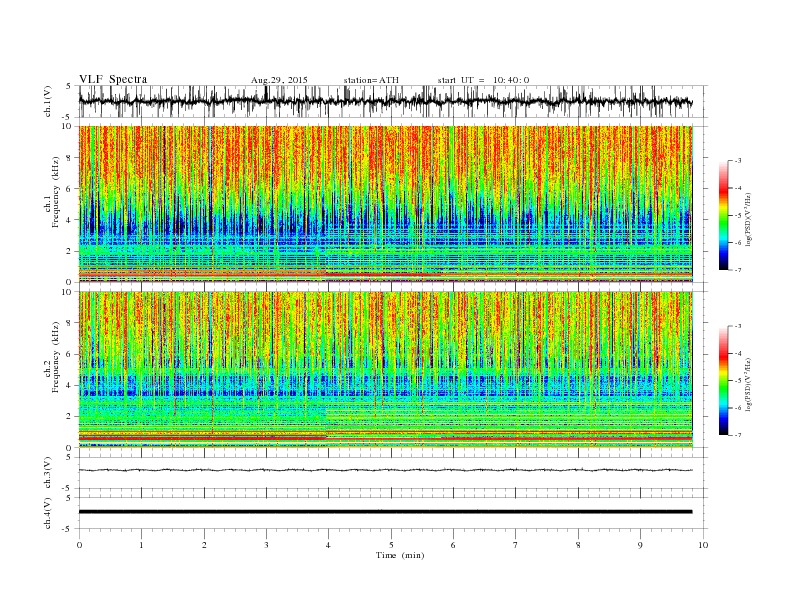
Task: Click the "-5" label on ch.1 color scale
Action: click(737, 216)
